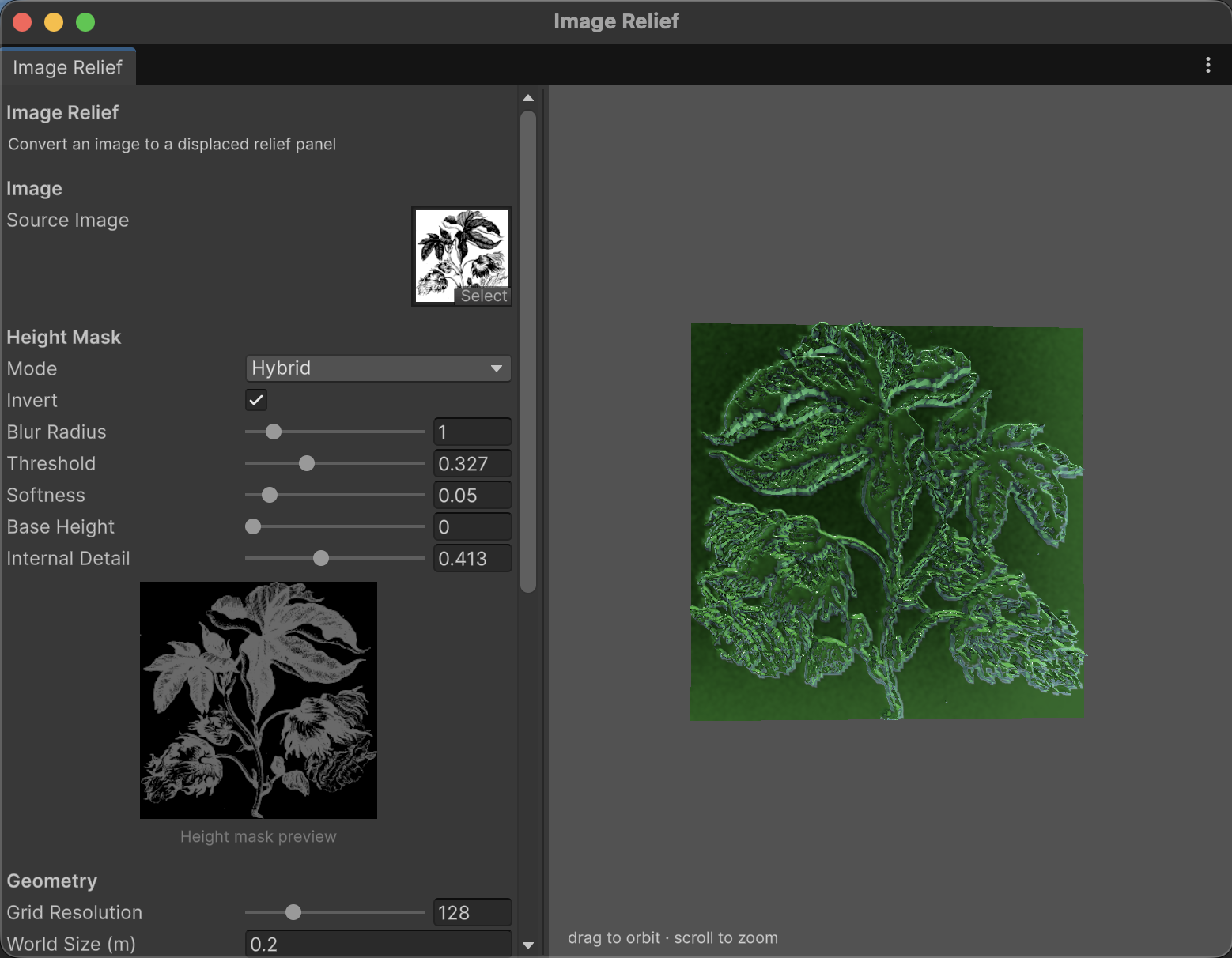This screenshot has width=1232, height=958.
Task: Click the Blur Radius slider handle
Action: tap(274, 432)
